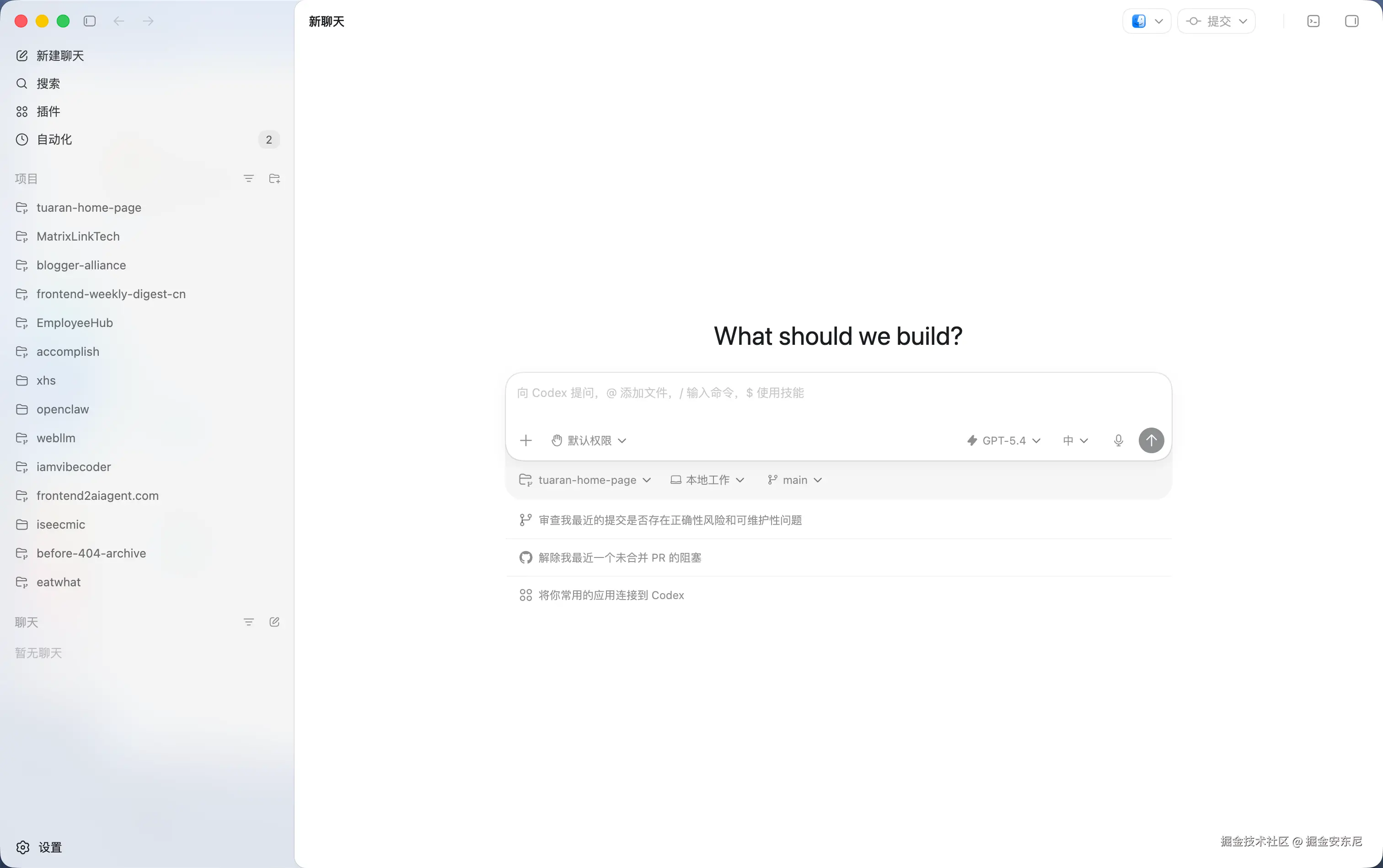Click 将你常用的应用连接到 Codex
Image resolution: width=1383 pixels, height=868 pixels.
611,595
